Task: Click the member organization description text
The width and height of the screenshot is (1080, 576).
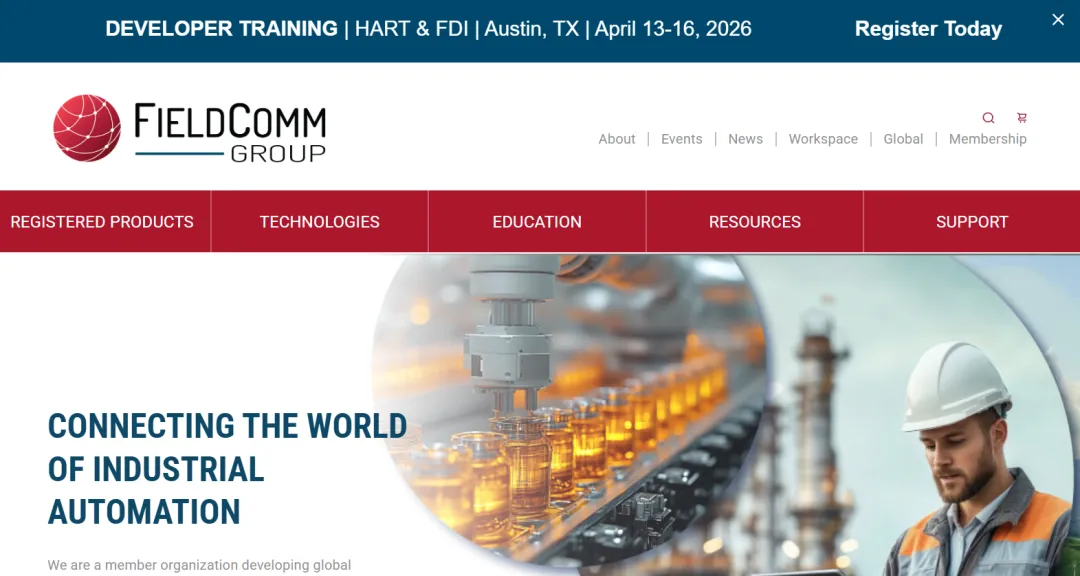Action: pyautogui.click(x=199, y=566)
